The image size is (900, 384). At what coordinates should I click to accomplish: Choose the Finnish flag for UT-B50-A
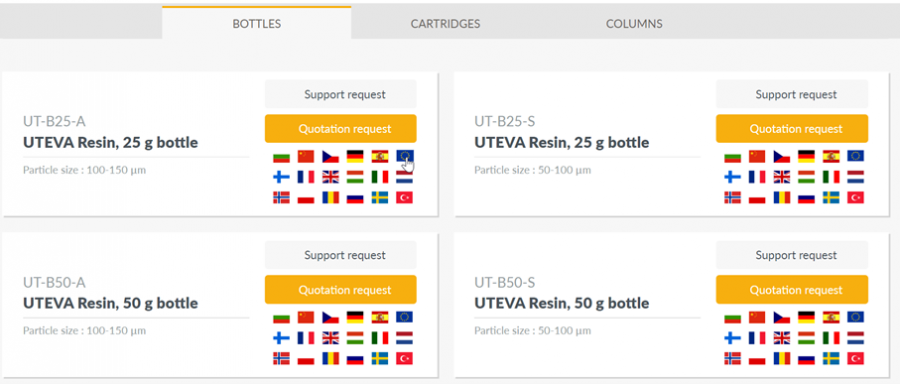(281, 338)
